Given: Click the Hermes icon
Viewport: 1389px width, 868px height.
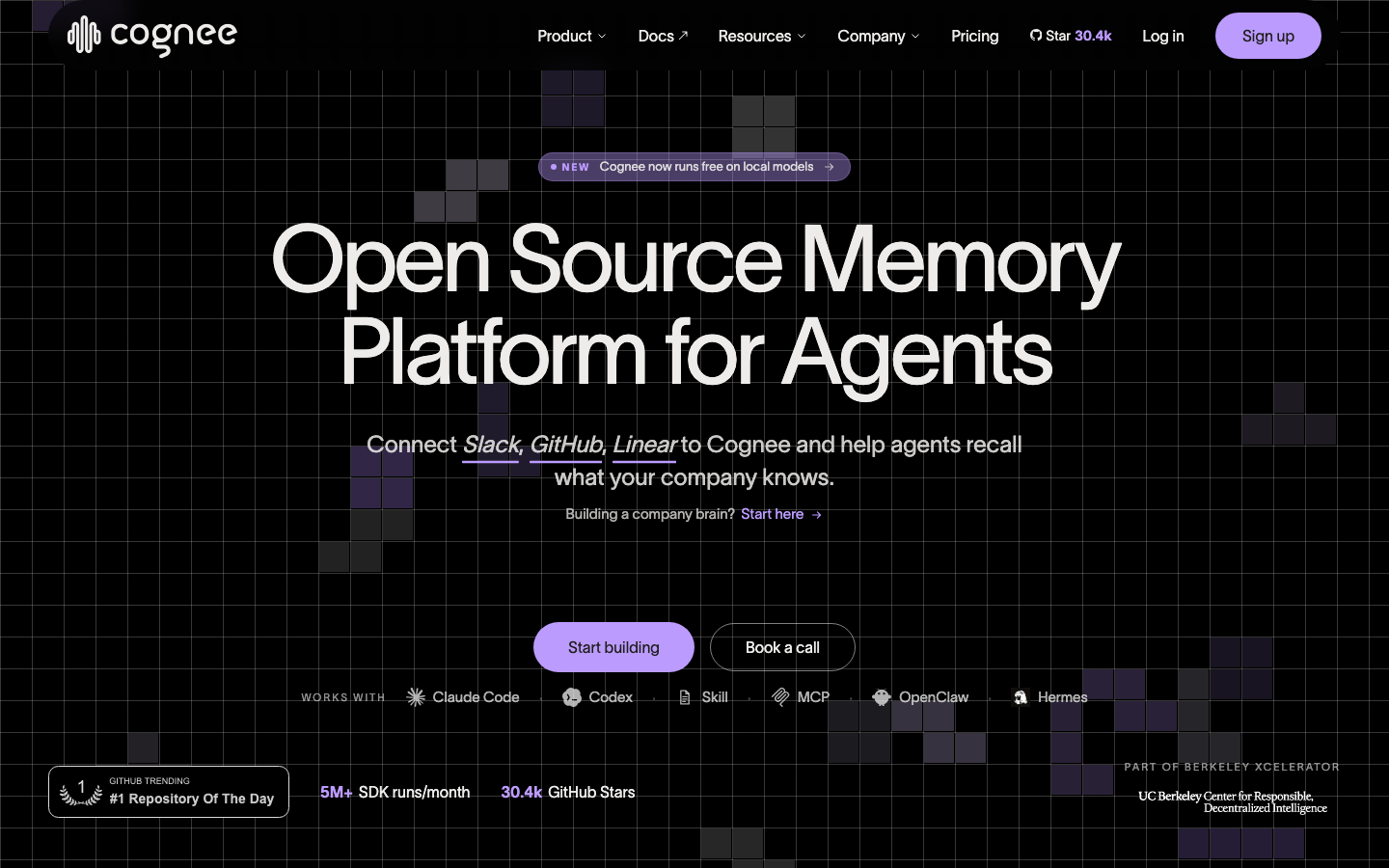Looking at the screenshot, I should [x=1021, y=697].
